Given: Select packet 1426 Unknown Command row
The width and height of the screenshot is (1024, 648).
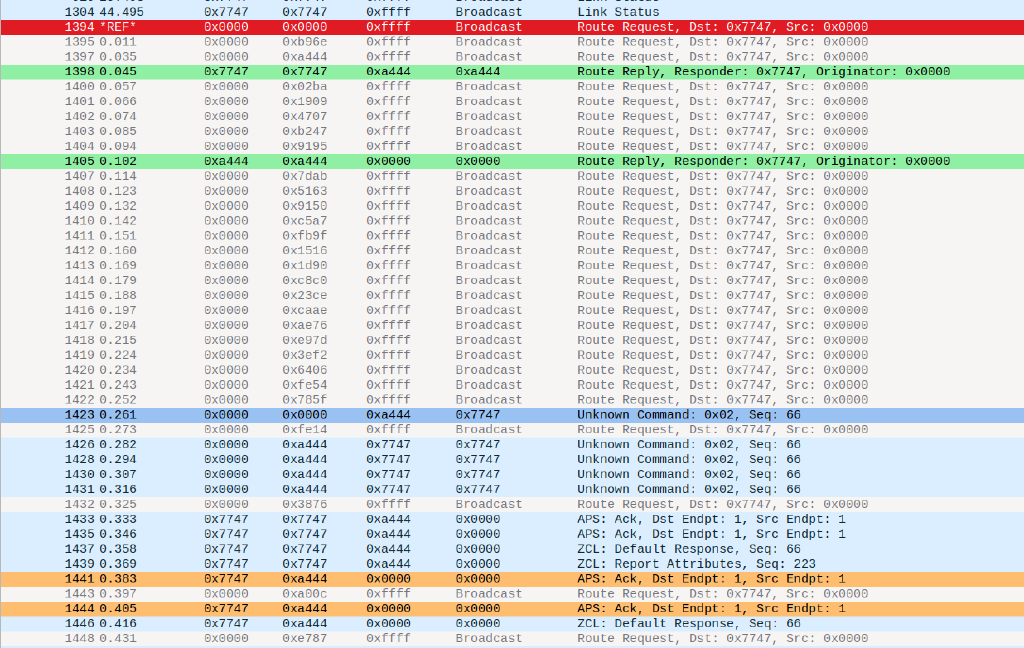Looking at the screenshot, I should [512, 445].
